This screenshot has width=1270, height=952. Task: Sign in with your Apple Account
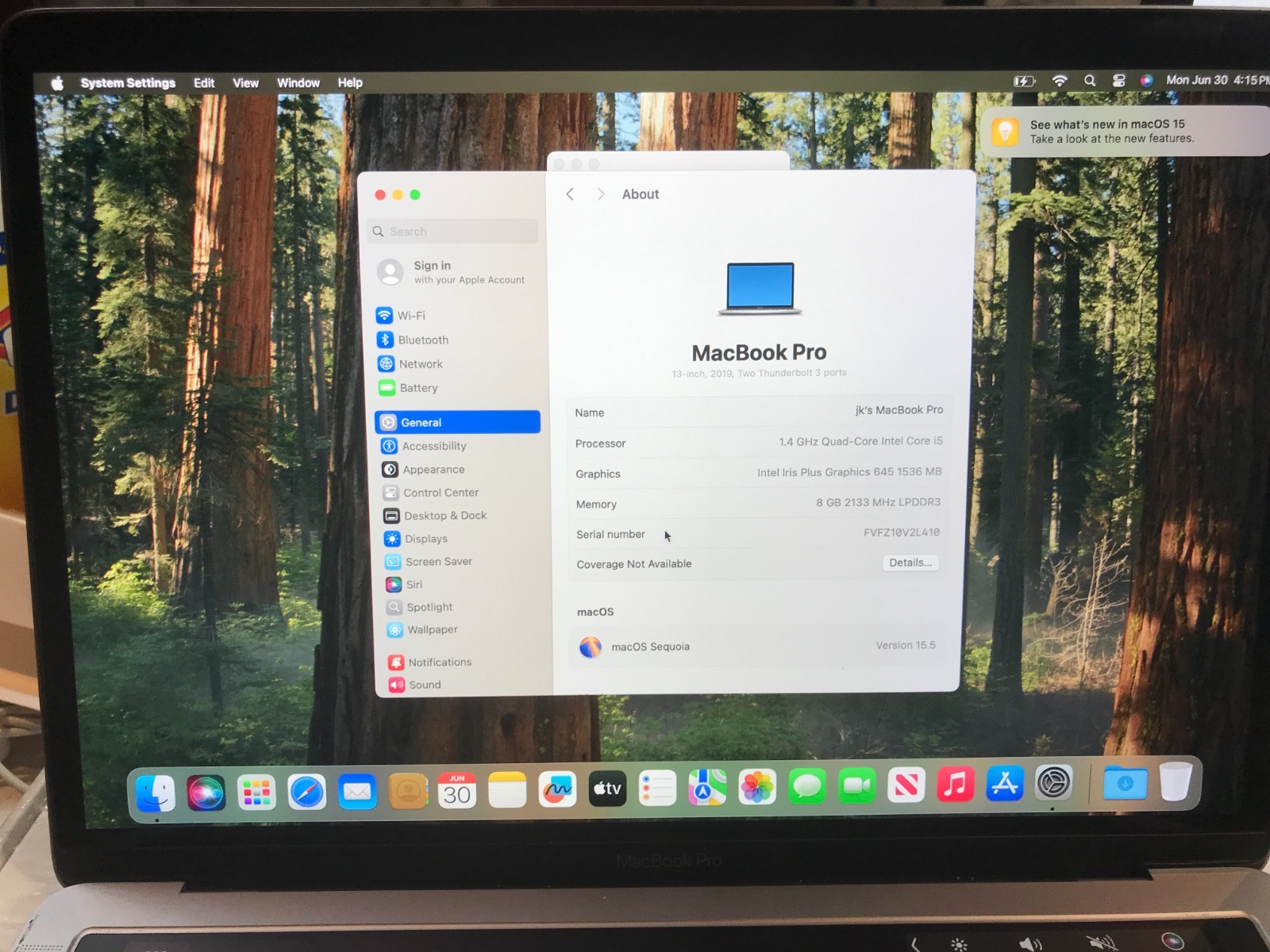point(451,272)
